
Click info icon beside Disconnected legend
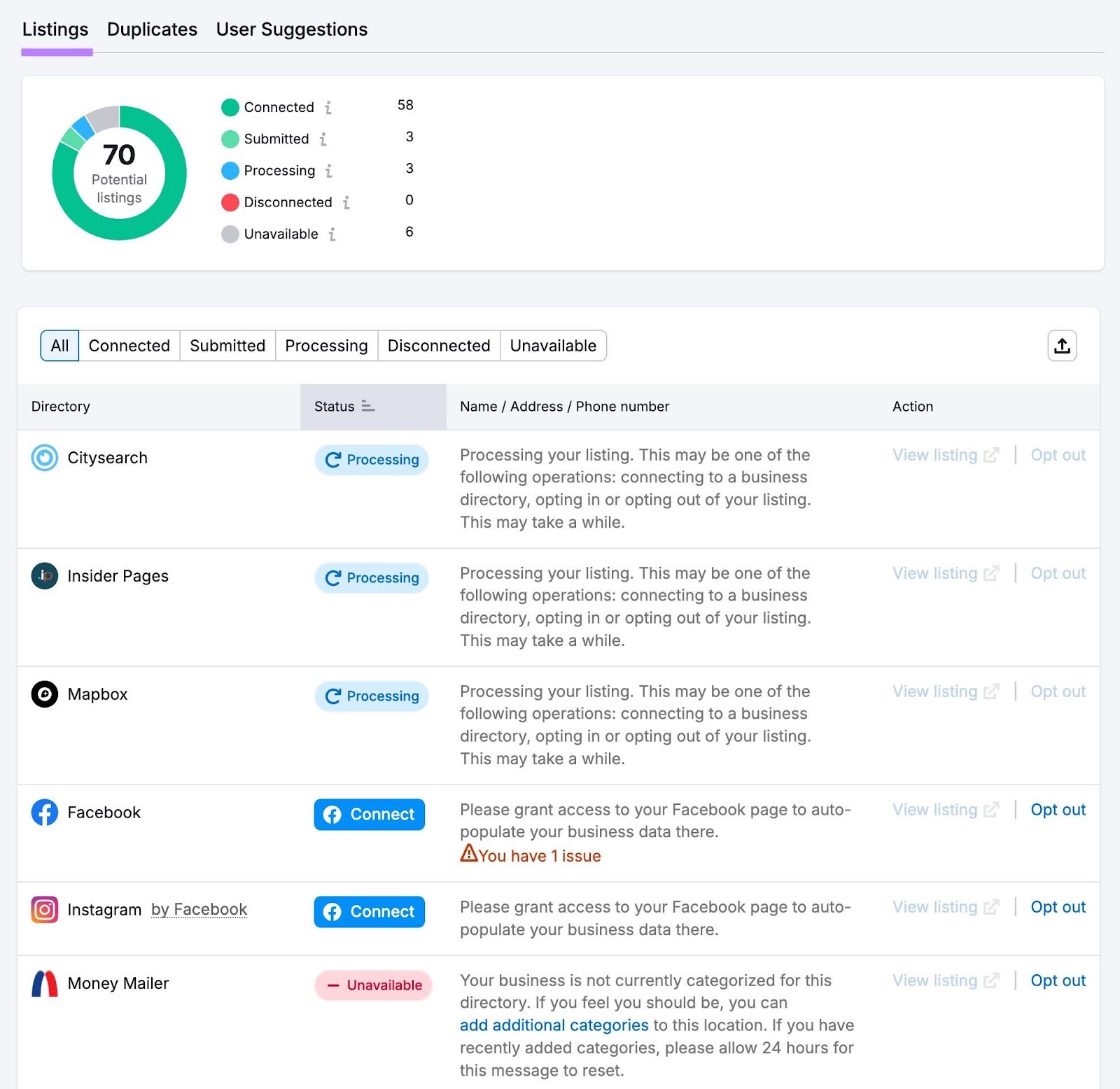pos(346,203)
